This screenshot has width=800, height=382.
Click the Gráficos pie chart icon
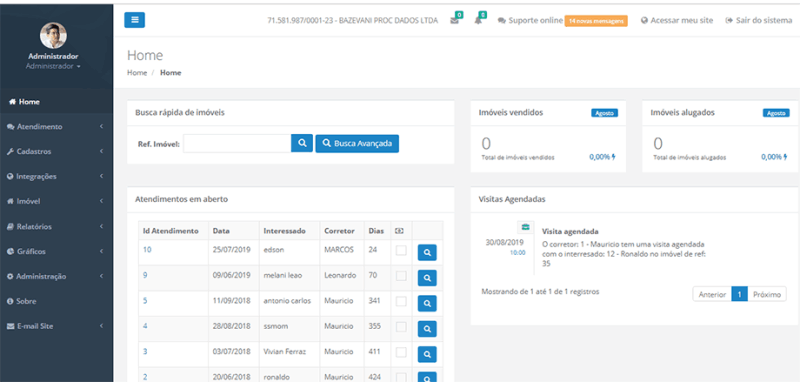[10, 251]
